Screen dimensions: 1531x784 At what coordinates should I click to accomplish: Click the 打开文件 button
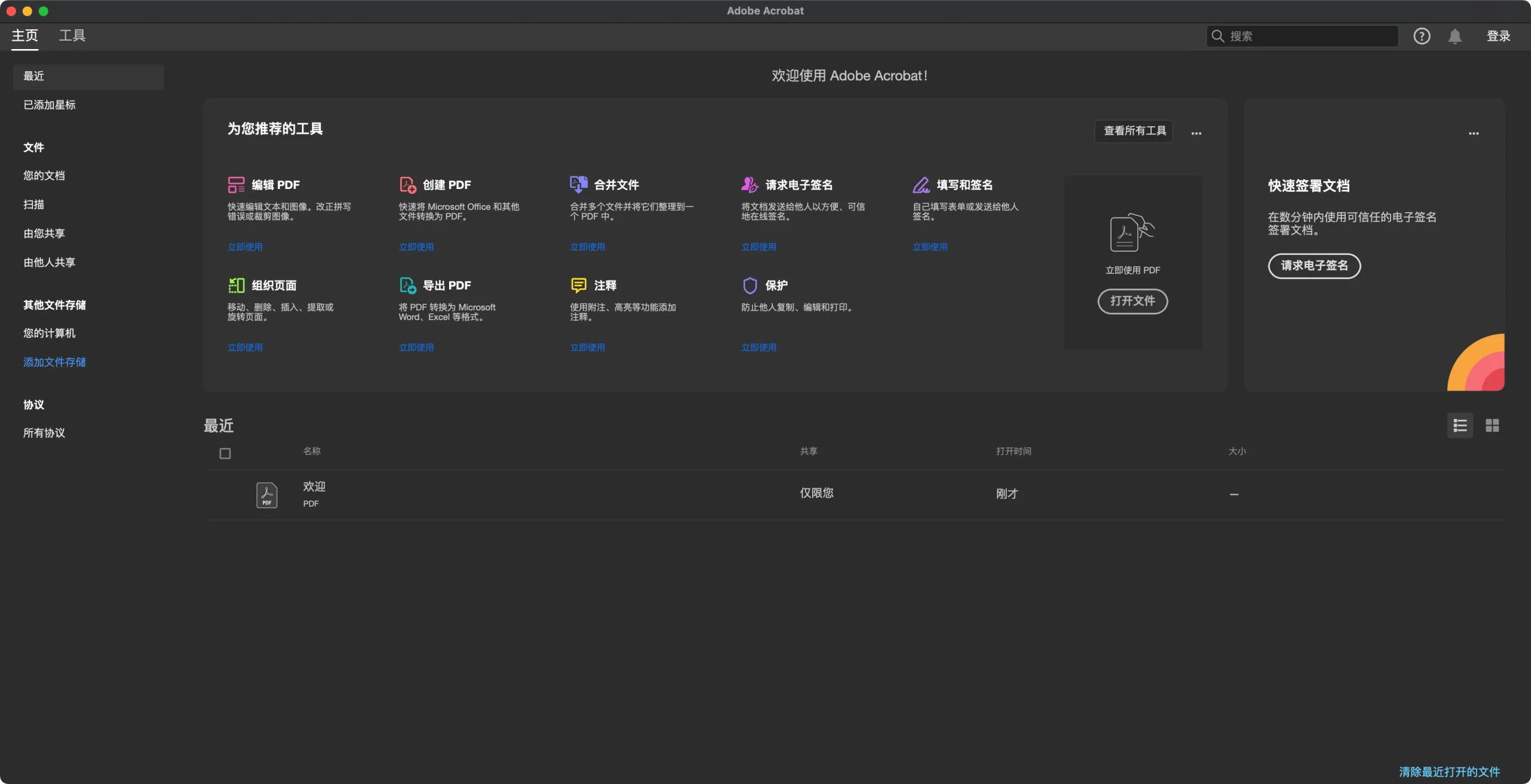pyautogui.click(x=1132, y=301)
